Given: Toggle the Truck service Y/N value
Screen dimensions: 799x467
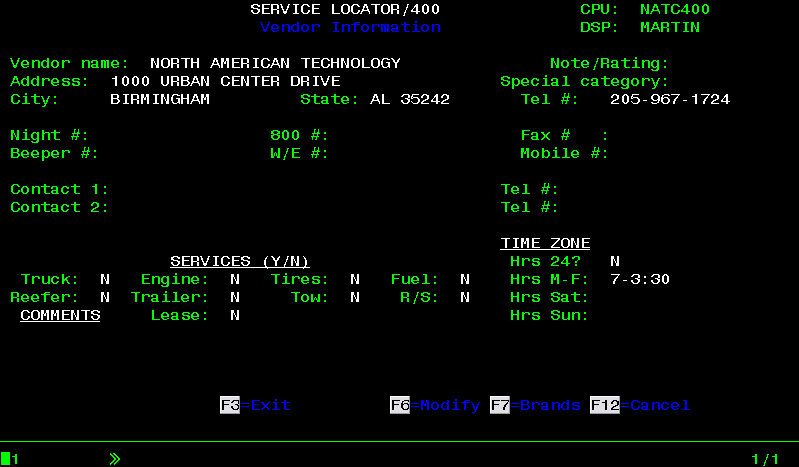Looking at the screenshot, I should (105, 279).
